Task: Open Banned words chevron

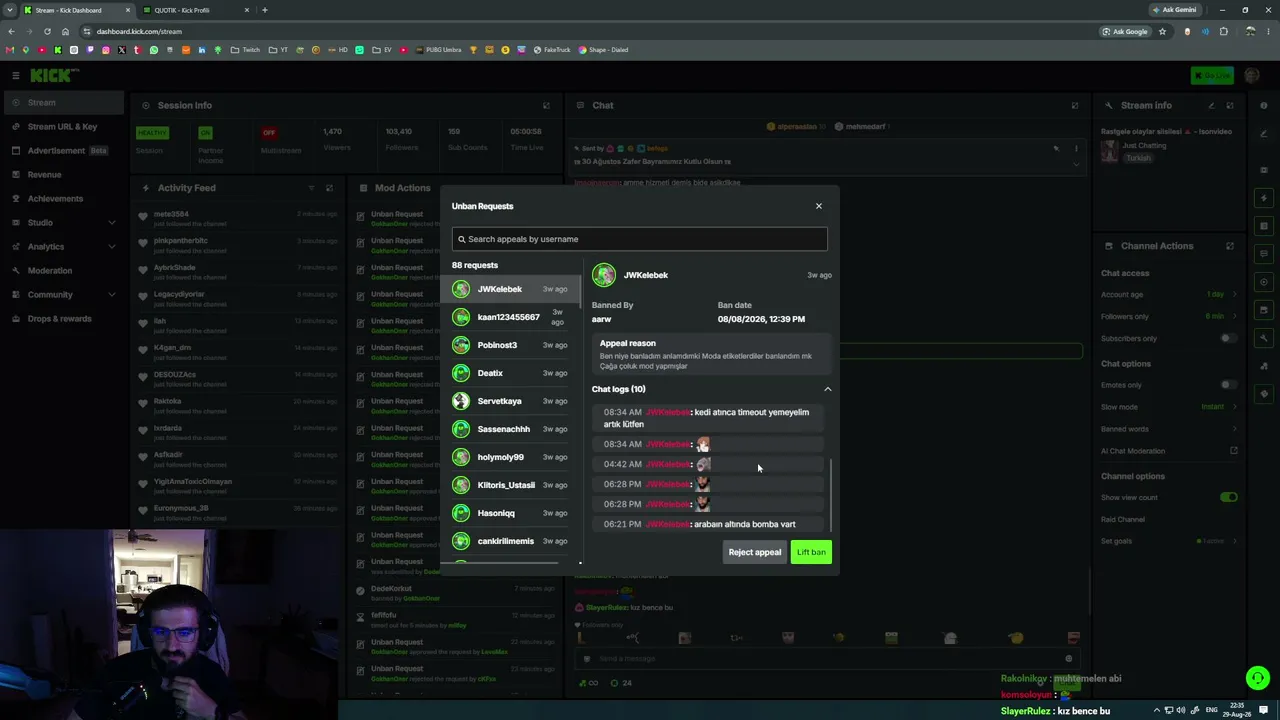Action: [x=1234, y=429]
